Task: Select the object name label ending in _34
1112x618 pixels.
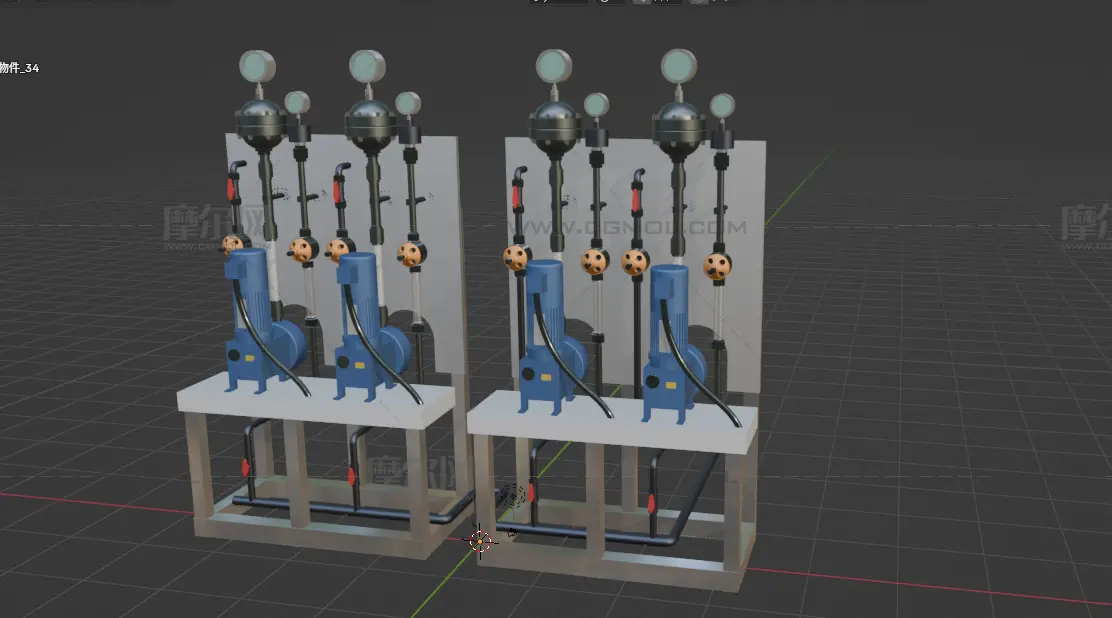Action: 20,68
